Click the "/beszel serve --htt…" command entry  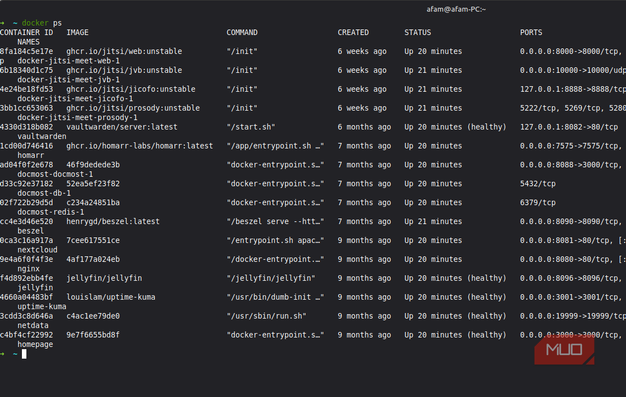(275, 221)
